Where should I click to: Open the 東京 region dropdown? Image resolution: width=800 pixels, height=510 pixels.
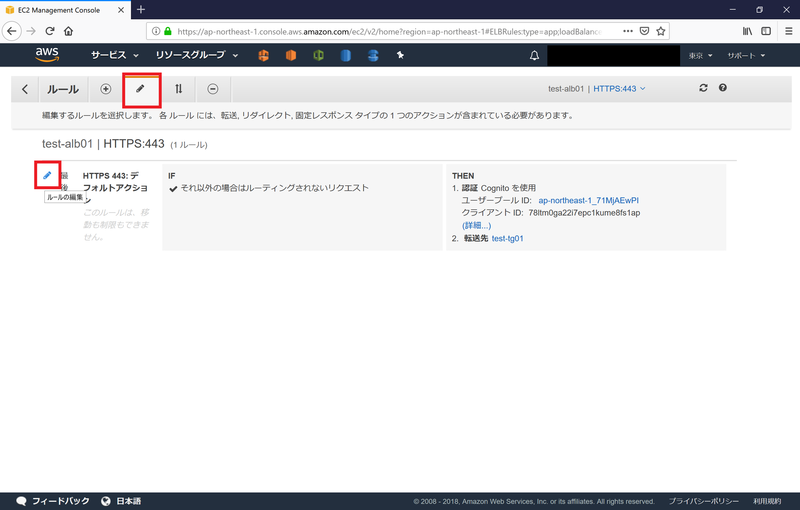pos(700,56)
